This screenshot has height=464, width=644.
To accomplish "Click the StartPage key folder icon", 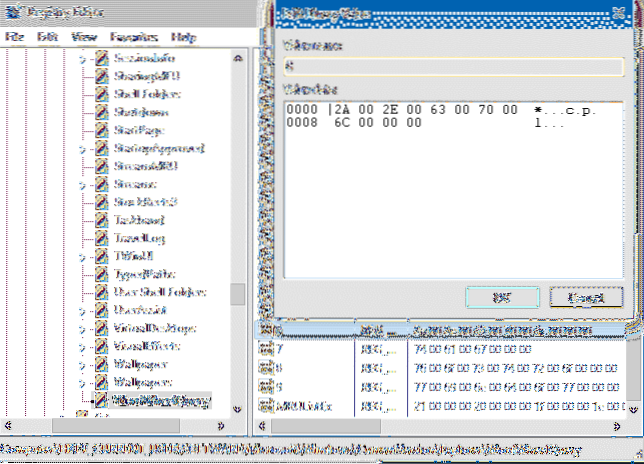I will coord(101,131).
